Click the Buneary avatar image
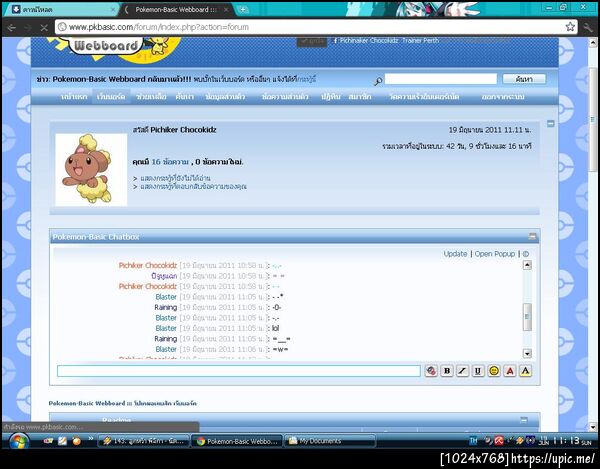Viewport: 600px width, 469px height. 91,170
